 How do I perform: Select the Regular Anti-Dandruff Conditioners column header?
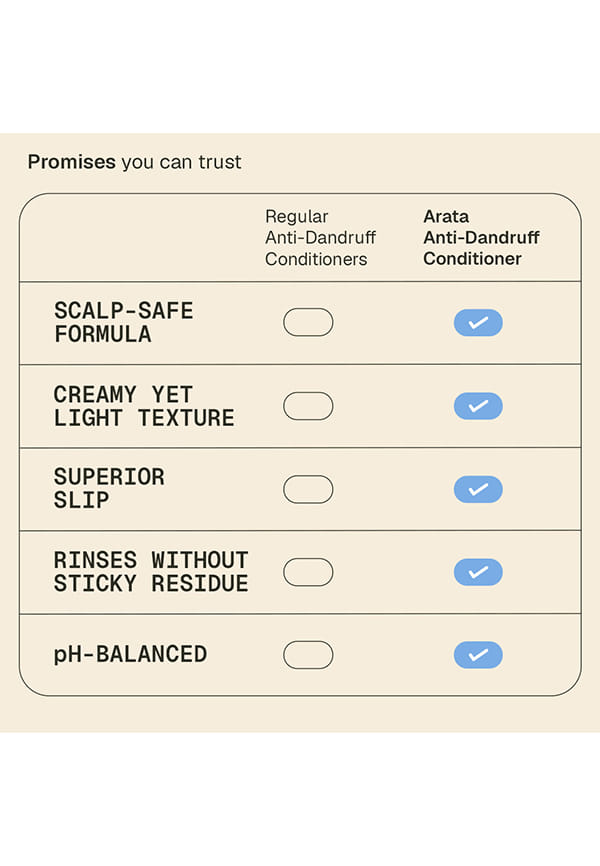click(320, 237)
